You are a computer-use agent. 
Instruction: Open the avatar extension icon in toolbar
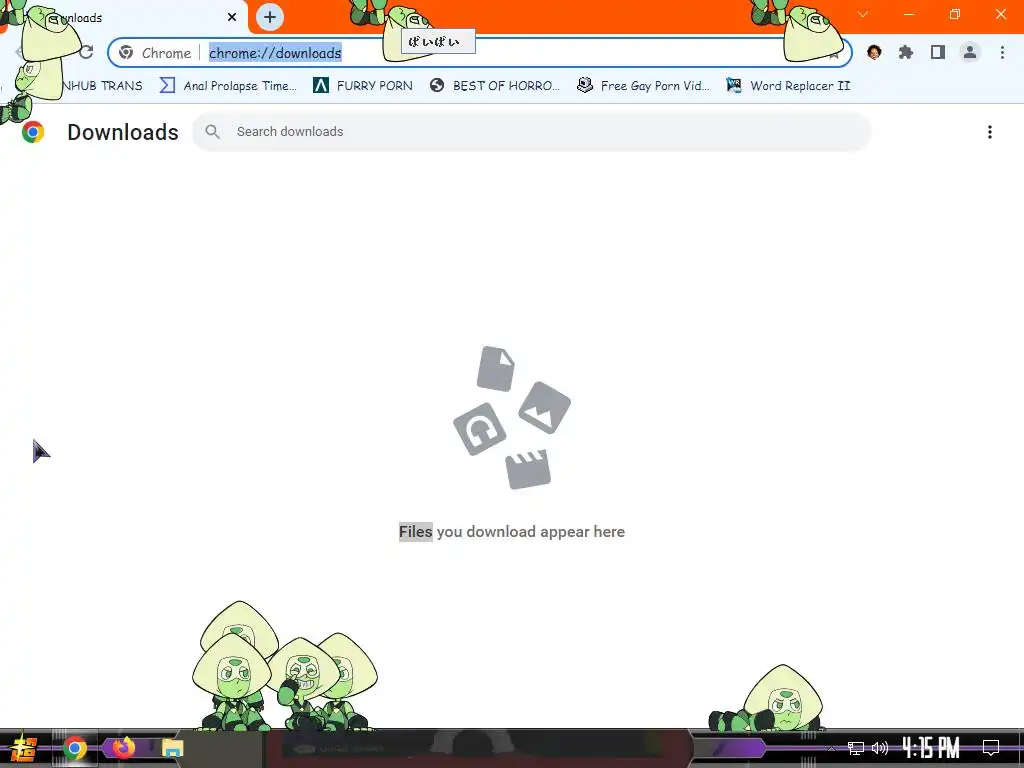[x=874, y=52]
